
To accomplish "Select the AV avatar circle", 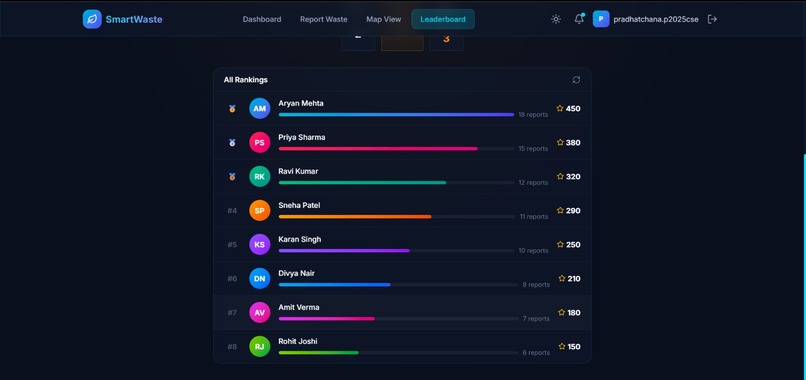I will tap(260, 312).
